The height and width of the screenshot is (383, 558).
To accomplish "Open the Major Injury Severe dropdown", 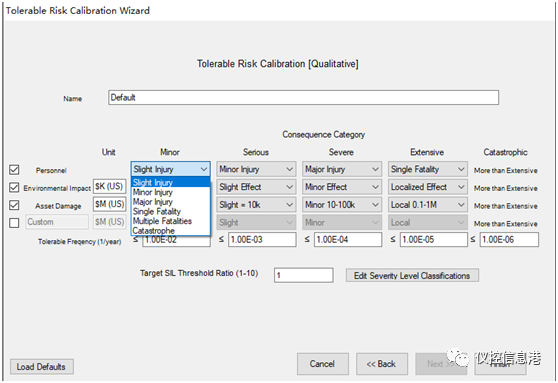I will (342, 169).
